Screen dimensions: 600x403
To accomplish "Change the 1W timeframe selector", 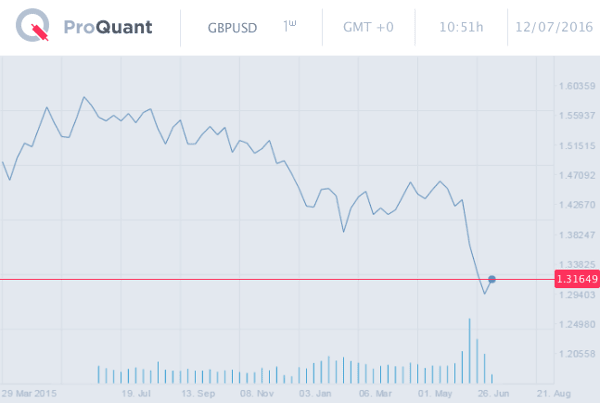I will [290, 27].
